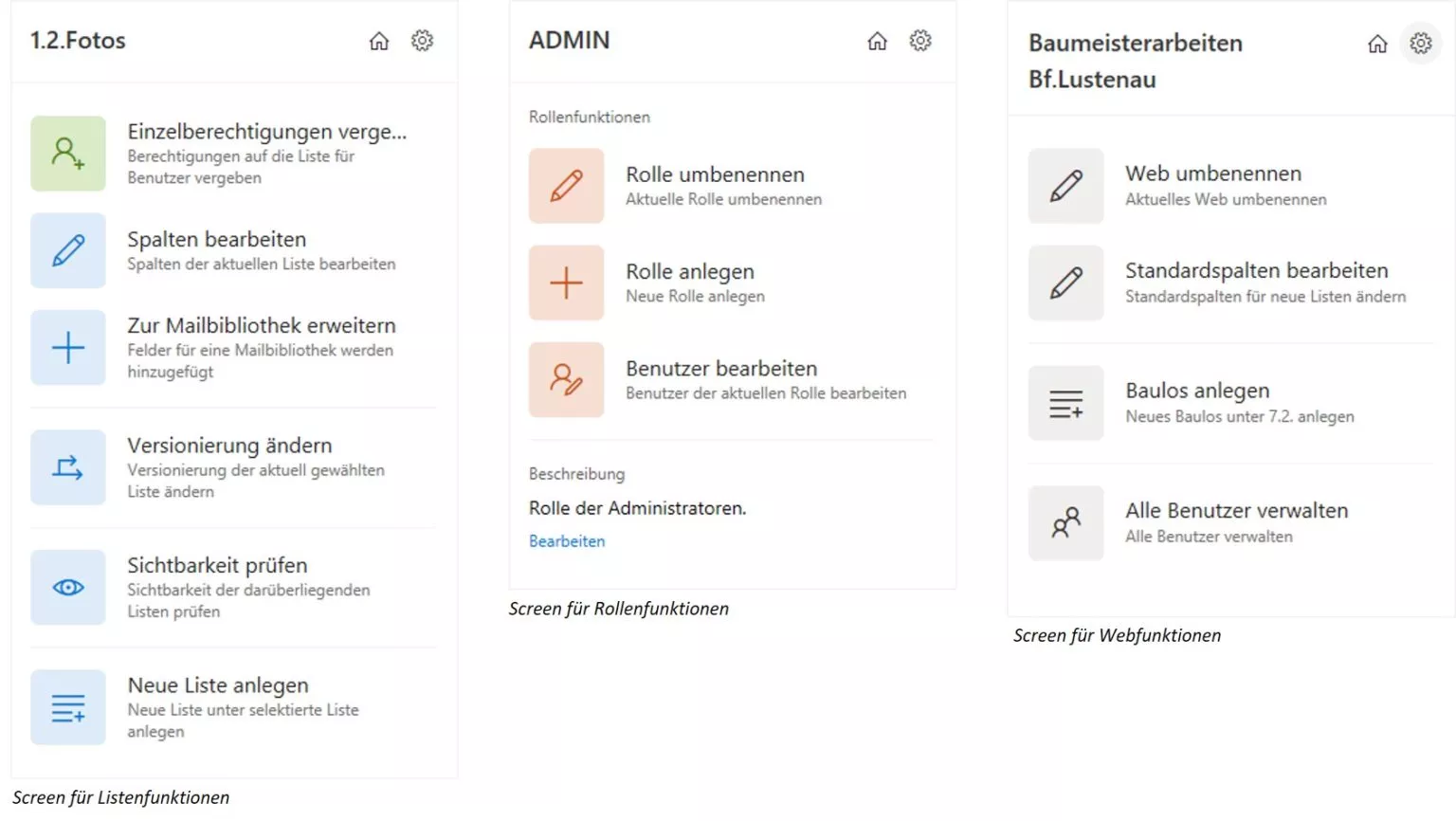
Task: Click the Zur Mailbibliothek erweitern plus icon
Action: [67, 347]
